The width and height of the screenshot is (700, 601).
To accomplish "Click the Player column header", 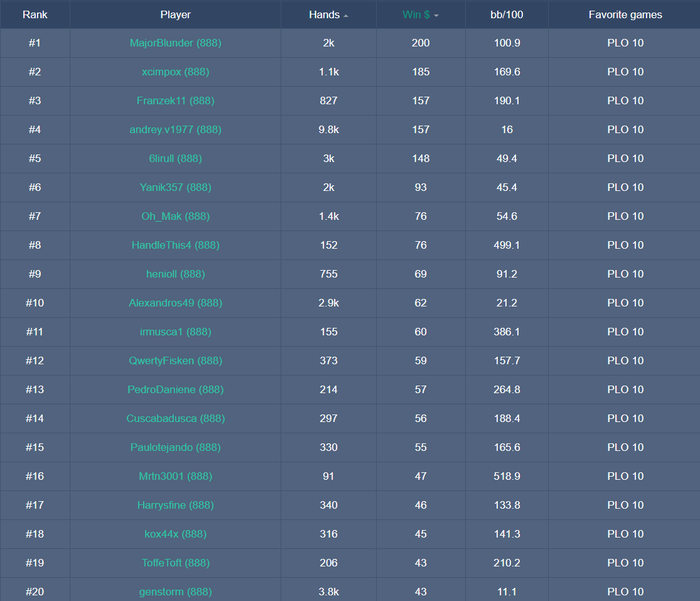I will click(x=175, y=15).
